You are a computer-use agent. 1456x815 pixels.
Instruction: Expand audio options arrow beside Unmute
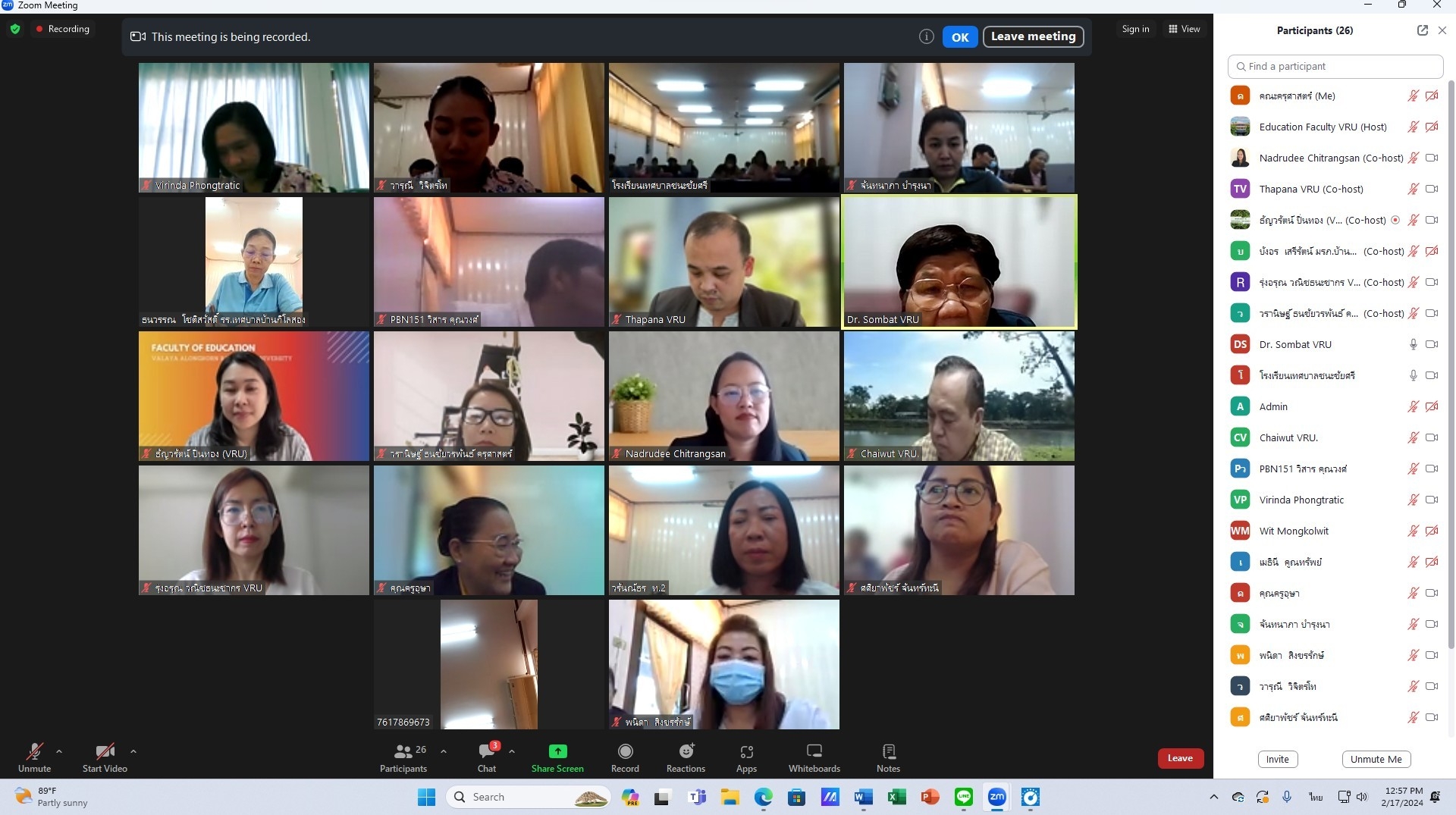coord(59,751)
